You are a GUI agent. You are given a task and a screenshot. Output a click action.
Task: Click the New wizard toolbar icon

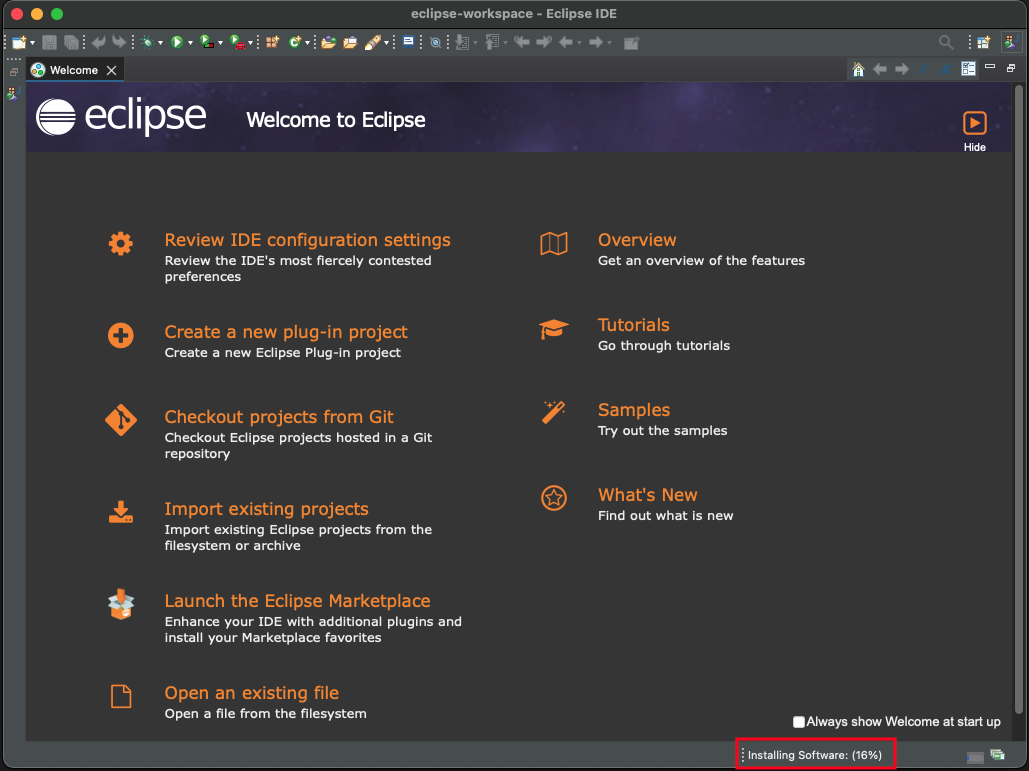[x=19, y=43]
